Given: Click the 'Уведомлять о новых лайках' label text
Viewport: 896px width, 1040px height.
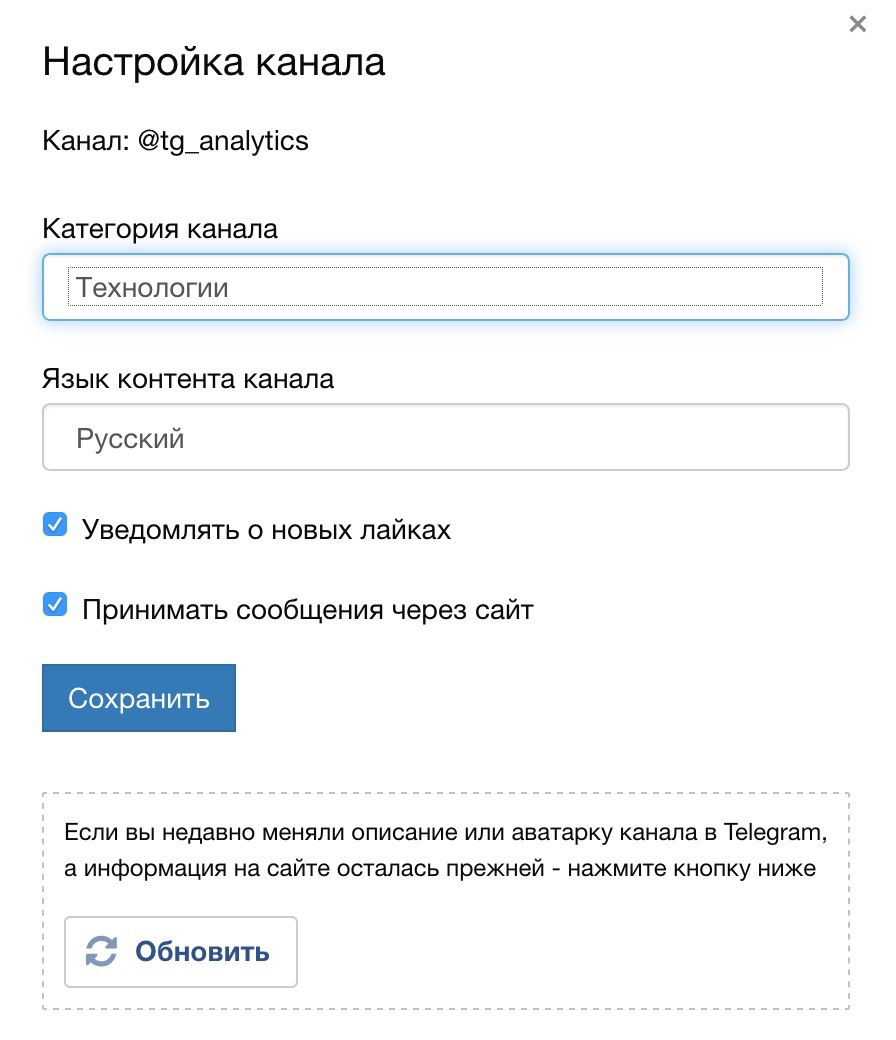Looking at the screenshot, I should [x=267, y=529].
